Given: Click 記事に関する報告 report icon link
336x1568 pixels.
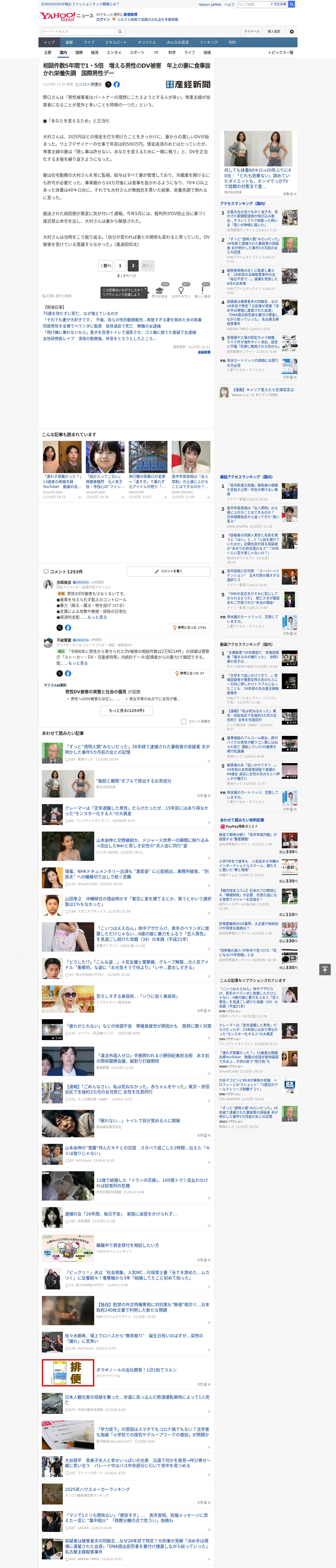Looking at the screenshot, I should click(57, 296).
